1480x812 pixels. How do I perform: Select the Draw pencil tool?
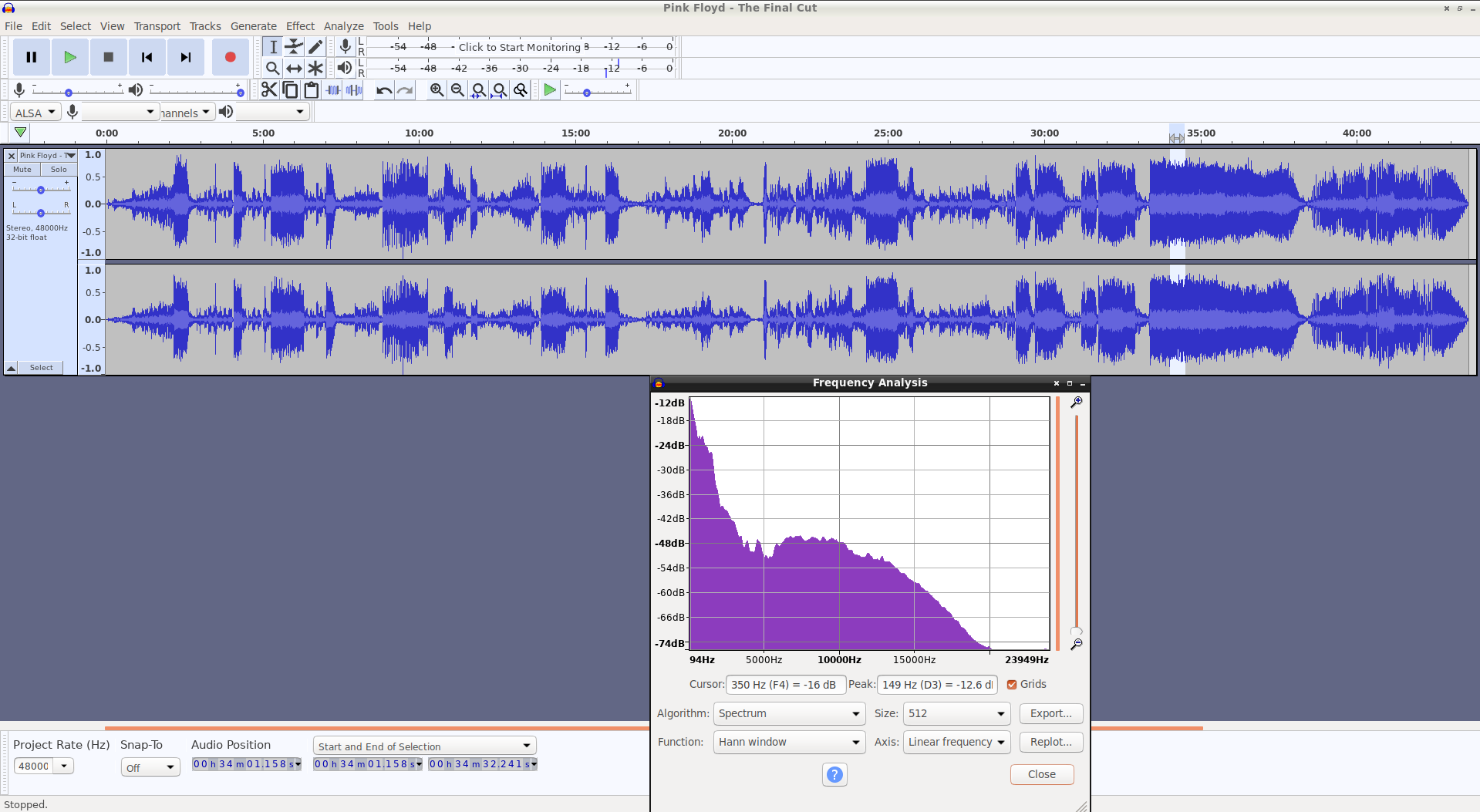(x=315, y=47)
